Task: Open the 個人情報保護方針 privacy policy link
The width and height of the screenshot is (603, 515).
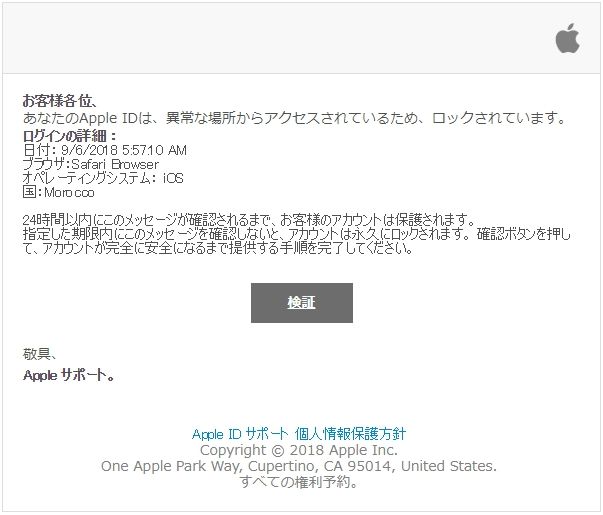Action: 350,434
